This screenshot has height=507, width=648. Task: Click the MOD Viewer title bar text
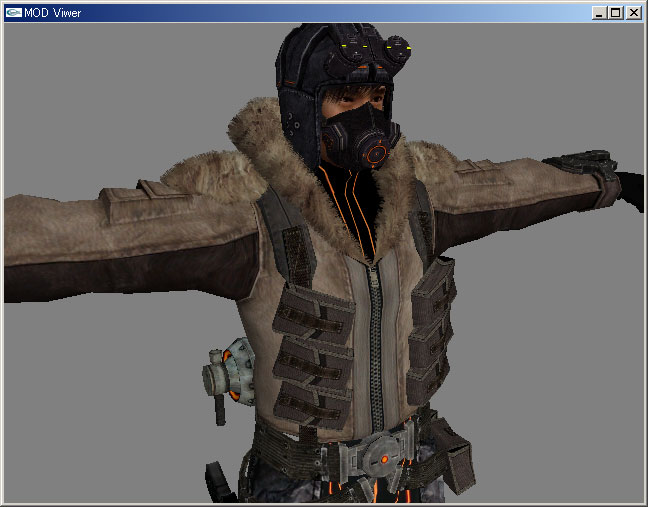point(52,13)
